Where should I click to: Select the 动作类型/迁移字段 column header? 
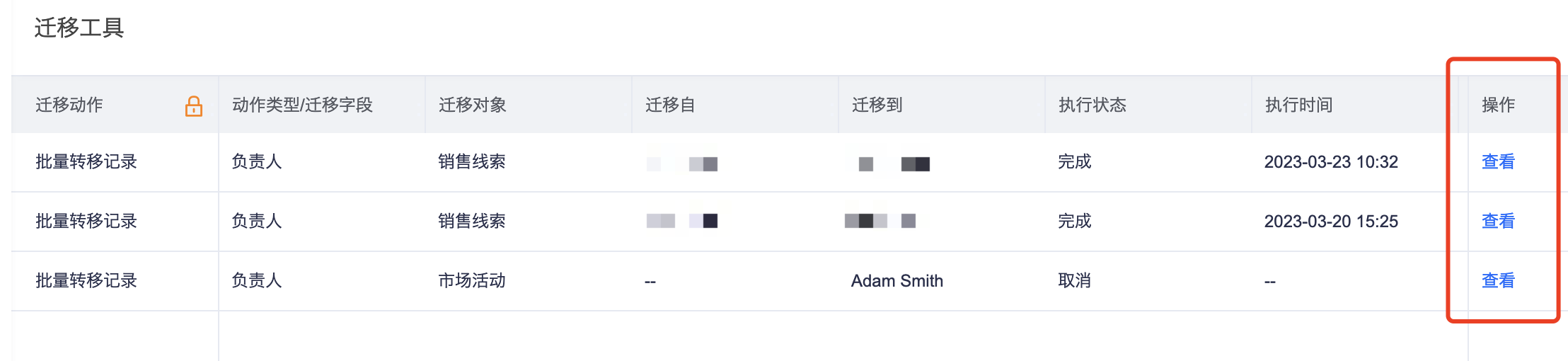pyautogui.click(x=302, y=105)
